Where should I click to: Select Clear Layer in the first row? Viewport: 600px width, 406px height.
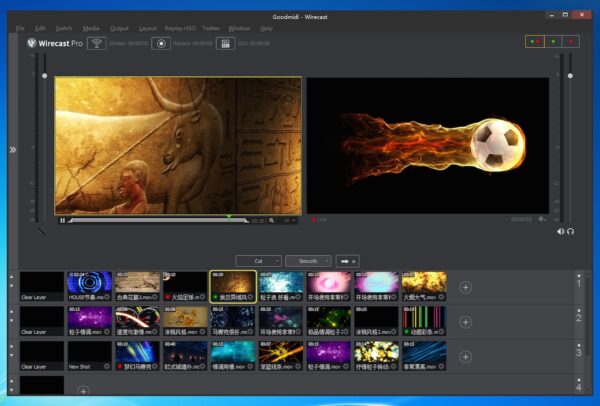41,286
